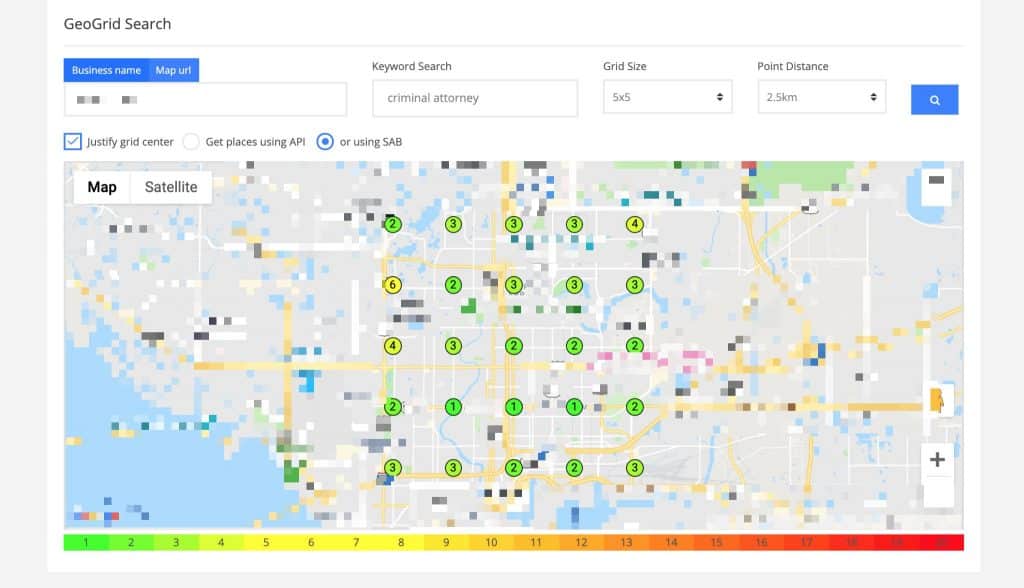
Task: Click the yellow rank 6 grid marker
Action: (x=393, y=285)
